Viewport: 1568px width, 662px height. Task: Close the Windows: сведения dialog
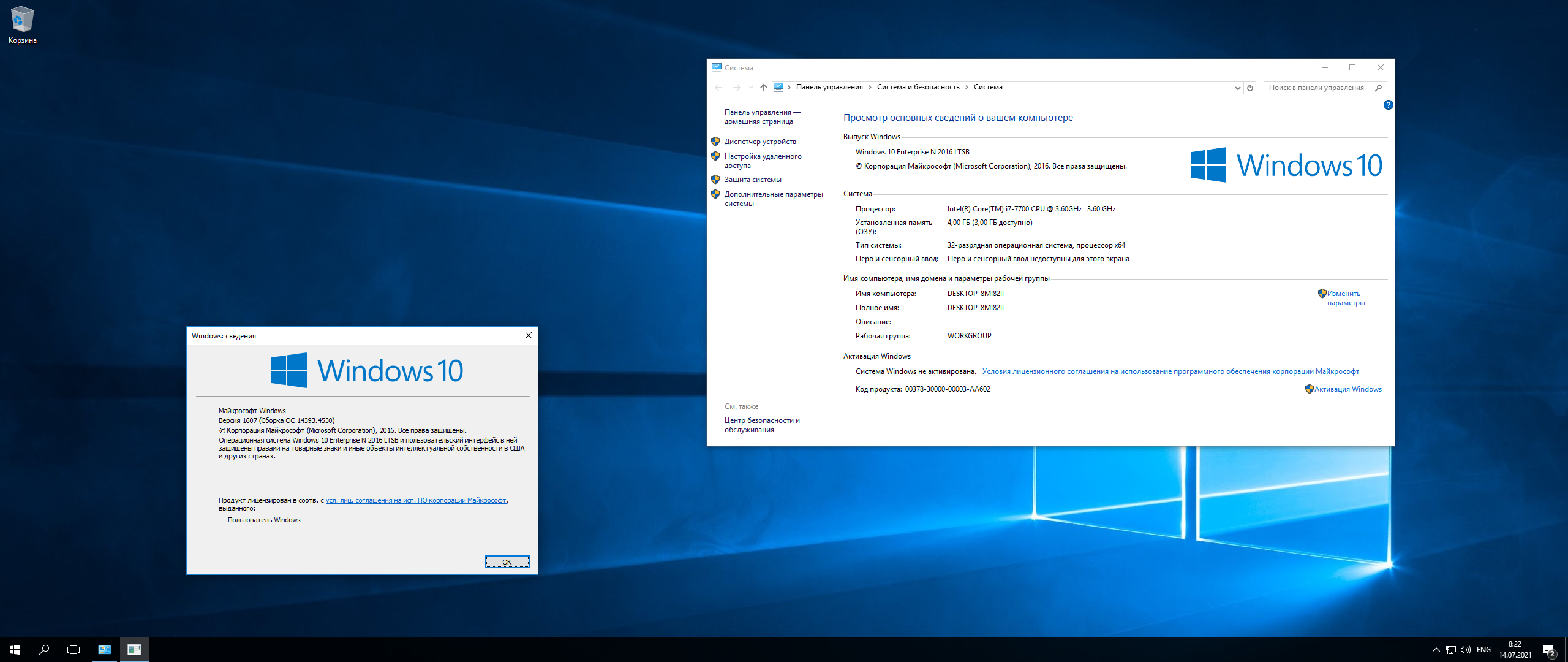coord(529,335)
